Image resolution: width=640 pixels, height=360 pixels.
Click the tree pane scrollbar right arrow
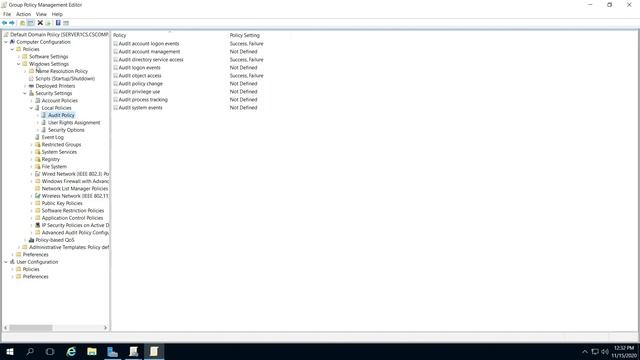coord(105,328)
